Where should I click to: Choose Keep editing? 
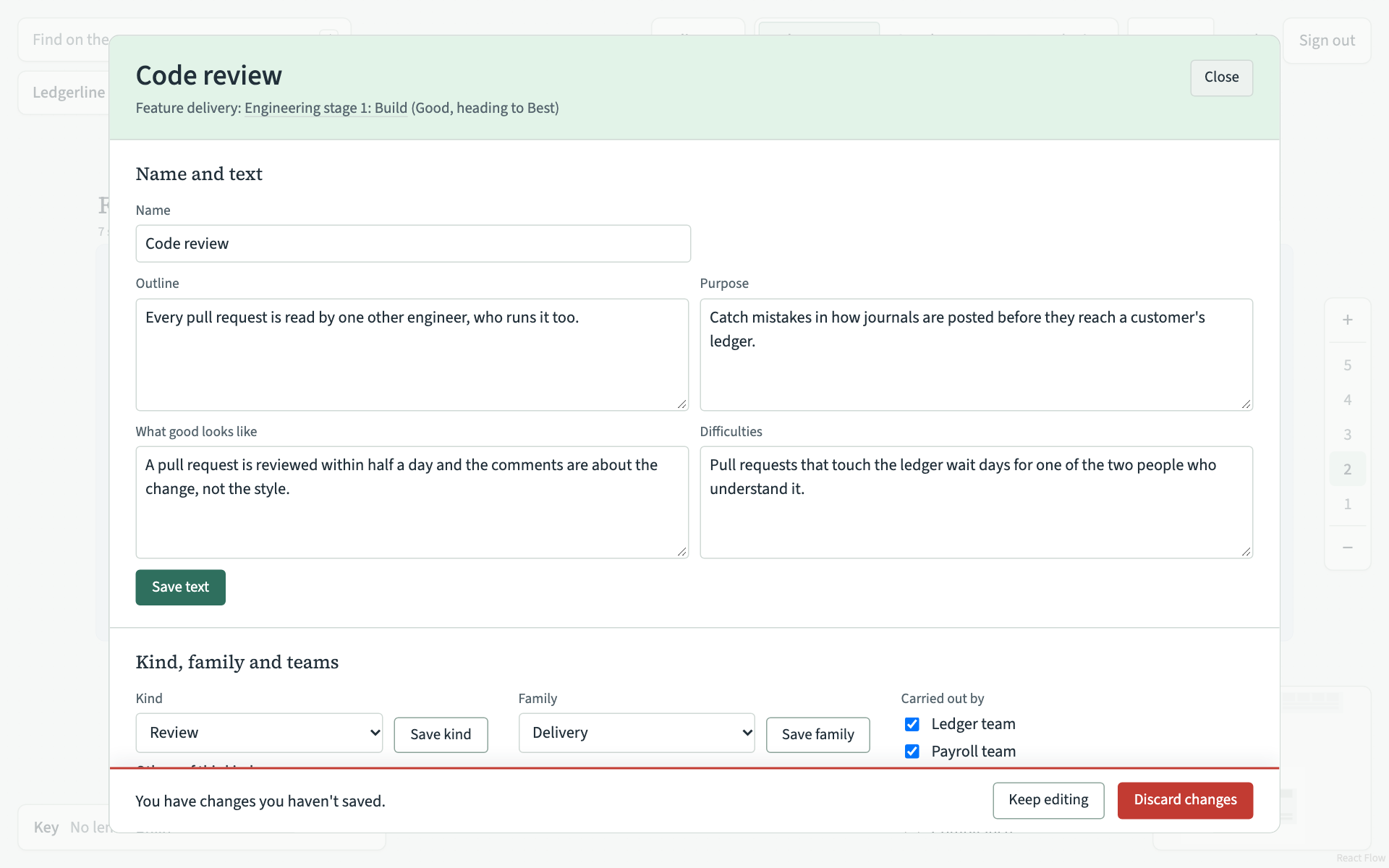click(x=1048, y=800)
